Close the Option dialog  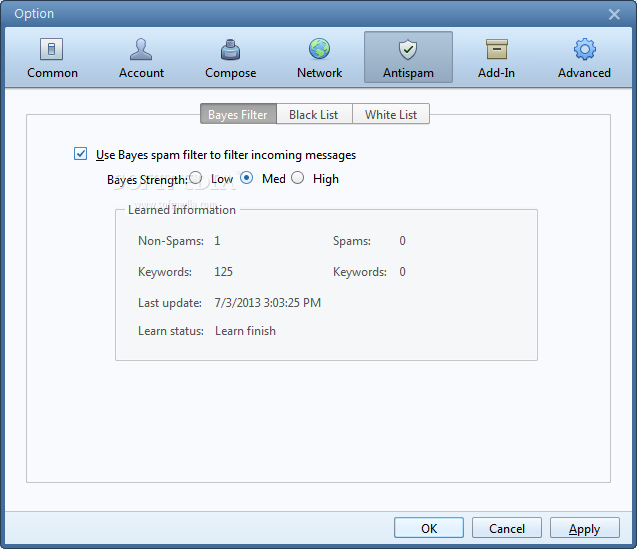click(614, 15)
